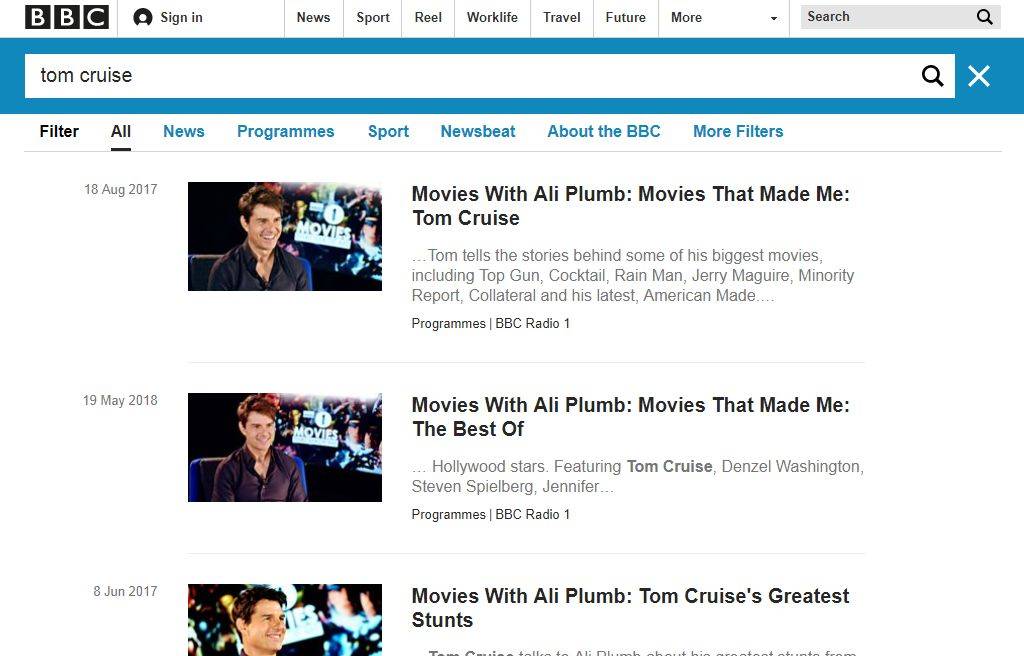
Task: Close the search bar with X icon
Action: 978,76
